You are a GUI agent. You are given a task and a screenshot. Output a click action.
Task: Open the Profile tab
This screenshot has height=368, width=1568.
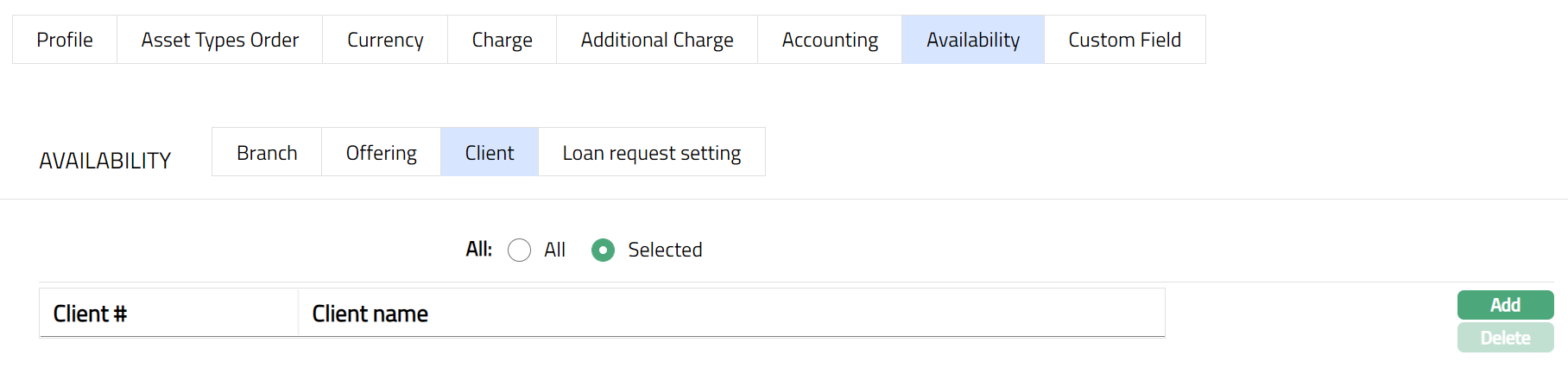tap(65, 40)
